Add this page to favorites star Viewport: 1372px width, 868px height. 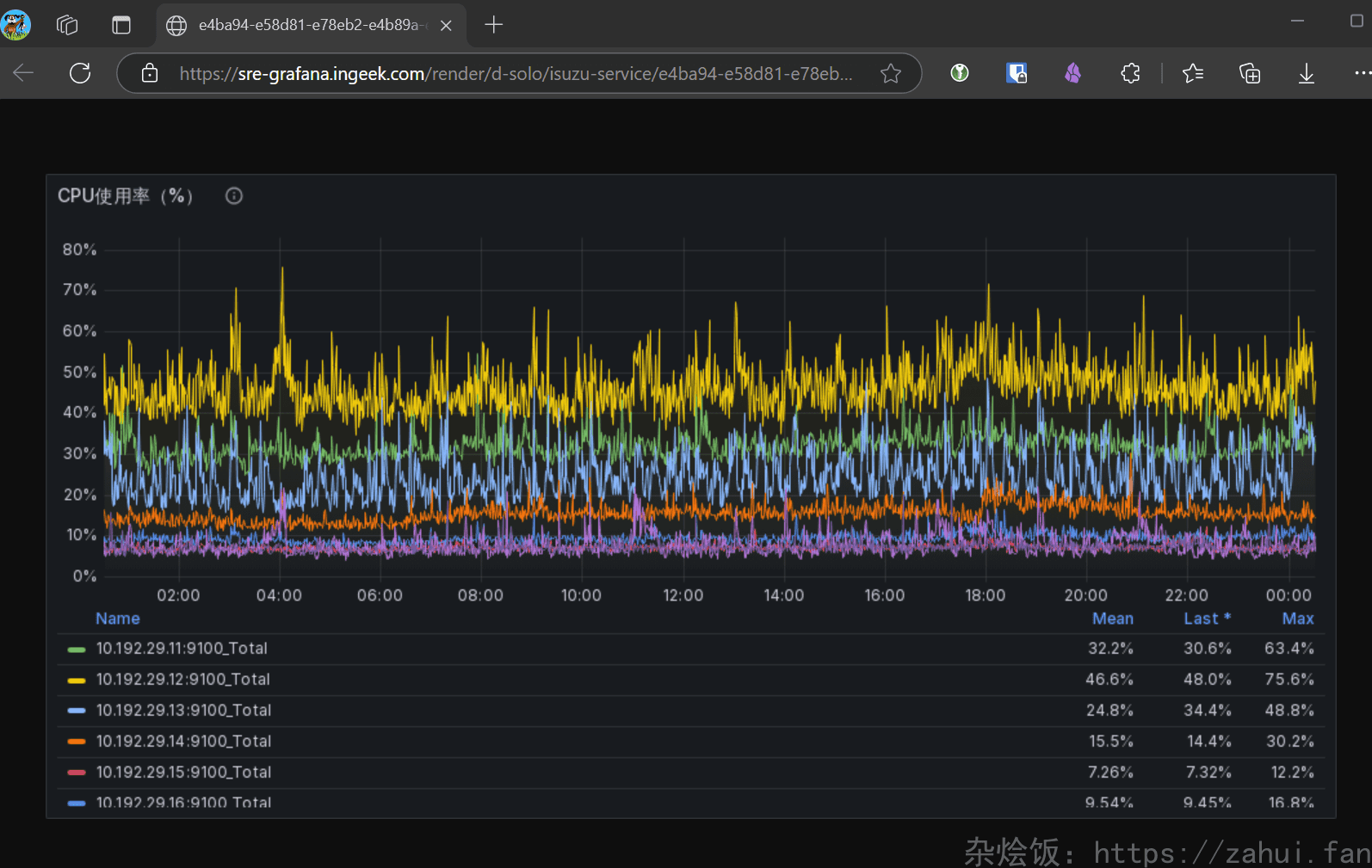coord(891,73)
